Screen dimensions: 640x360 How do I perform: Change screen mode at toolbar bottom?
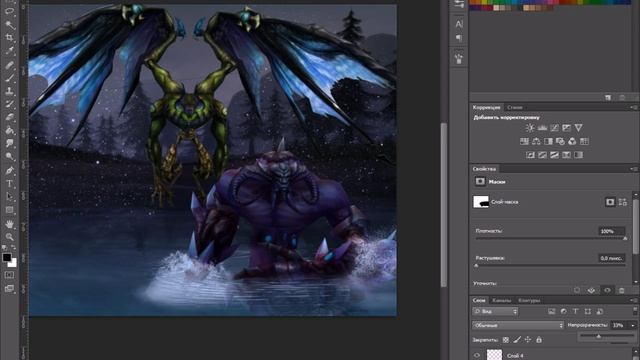(x=9, y=289)
